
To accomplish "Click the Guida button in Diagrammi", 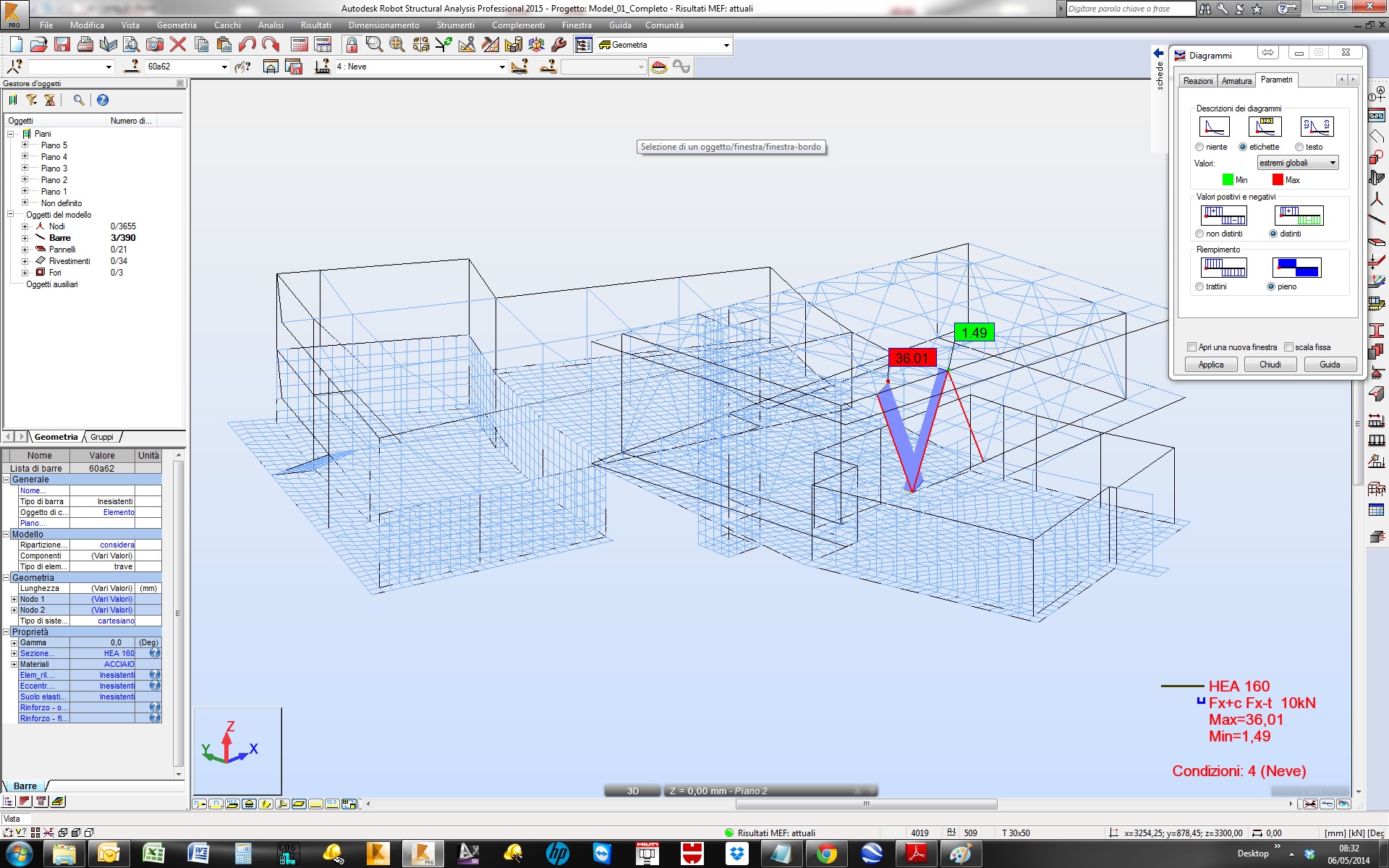I will [x=1330, y=365].
